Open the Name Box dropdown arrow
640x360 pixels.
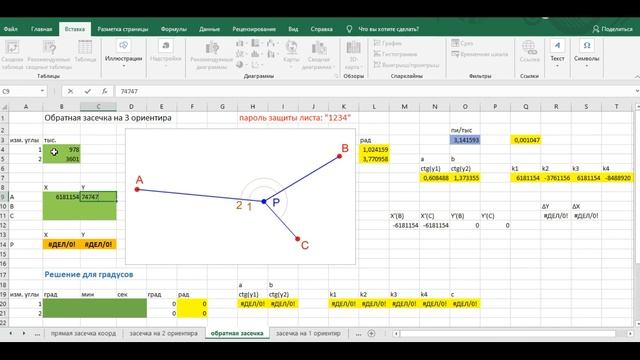pyautogui.click(x=42, y=91)
